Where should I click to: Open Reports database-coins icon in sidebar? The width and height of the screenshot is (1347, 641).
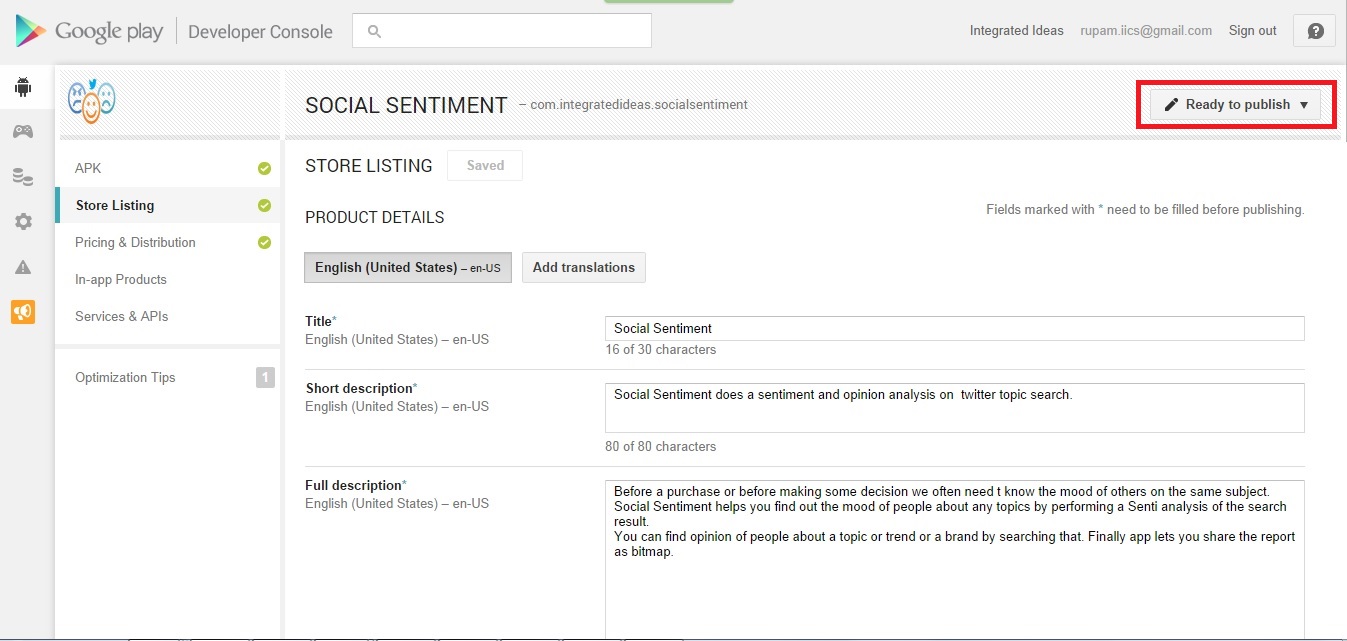pos(23,177)
